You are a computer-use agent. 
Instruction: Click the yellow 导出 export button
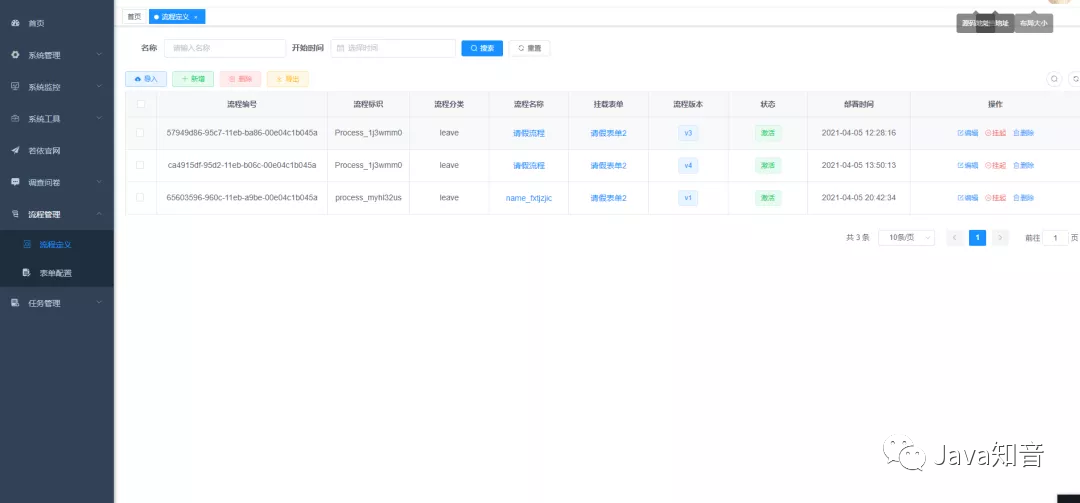[x=288, y=79]
